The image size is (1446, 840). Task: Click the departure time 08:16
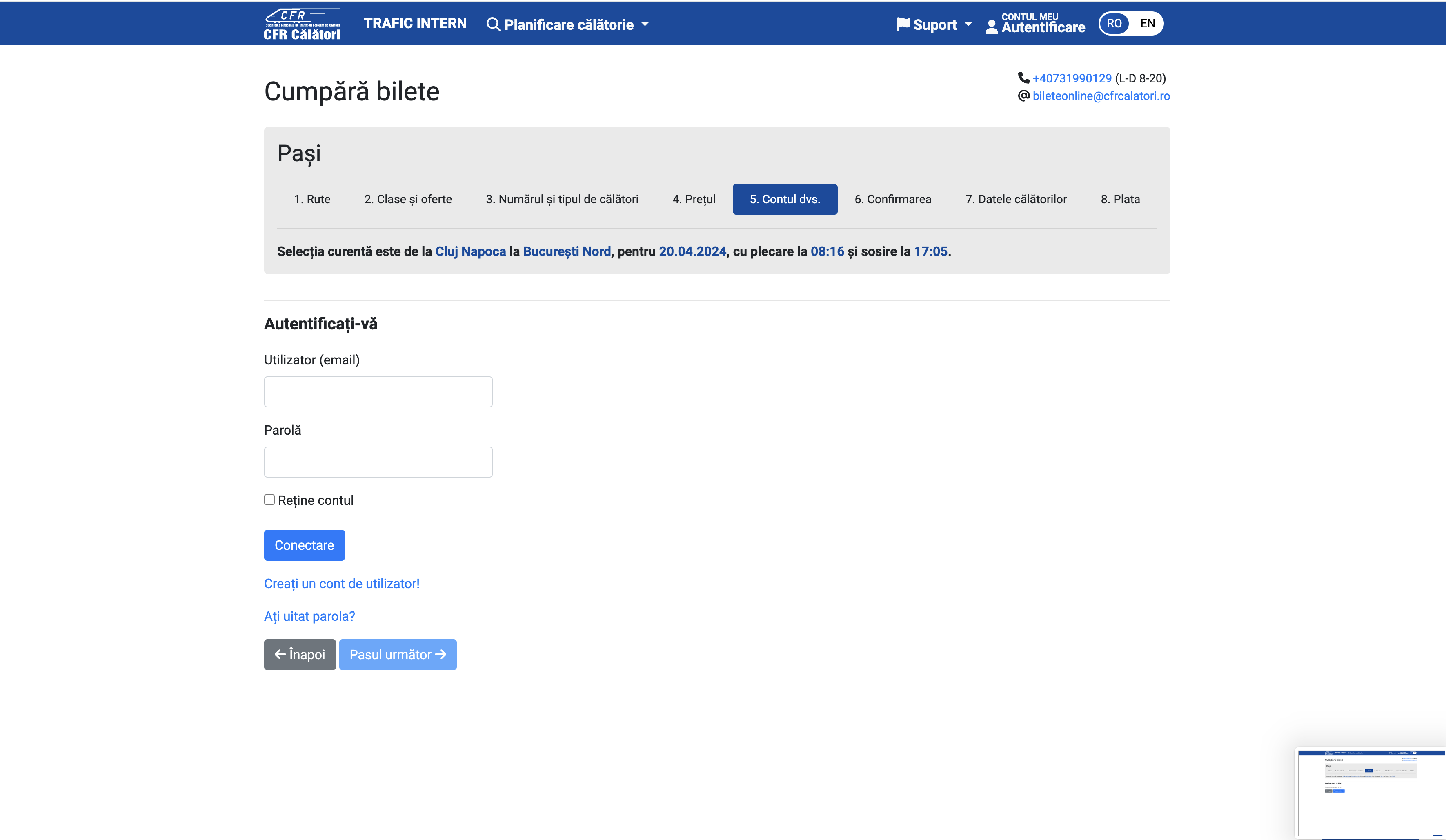828,251
